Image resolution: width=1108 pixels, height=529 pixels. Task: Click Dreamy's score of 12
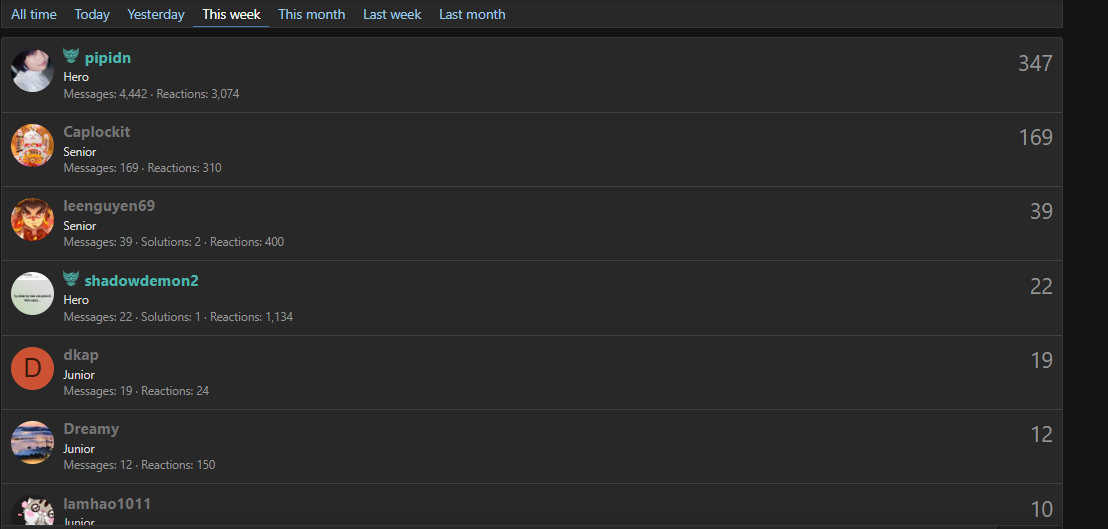pyautogui.click(x=1042, y=435)
